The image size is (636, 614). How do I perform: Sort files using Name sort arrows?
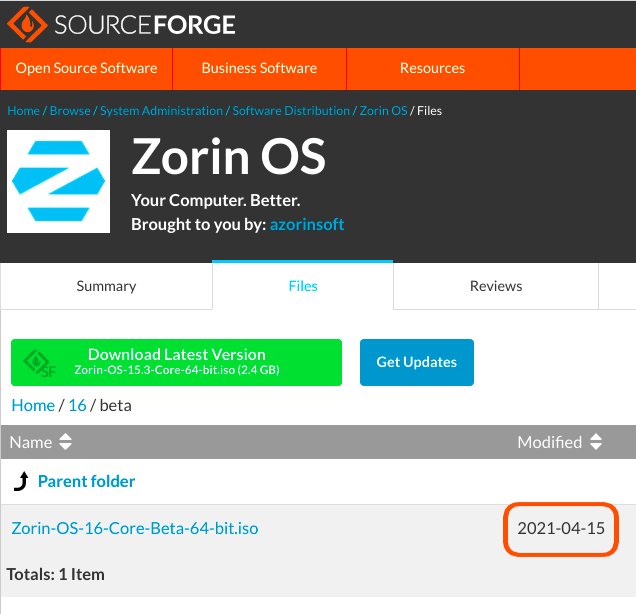pos(66,441)
